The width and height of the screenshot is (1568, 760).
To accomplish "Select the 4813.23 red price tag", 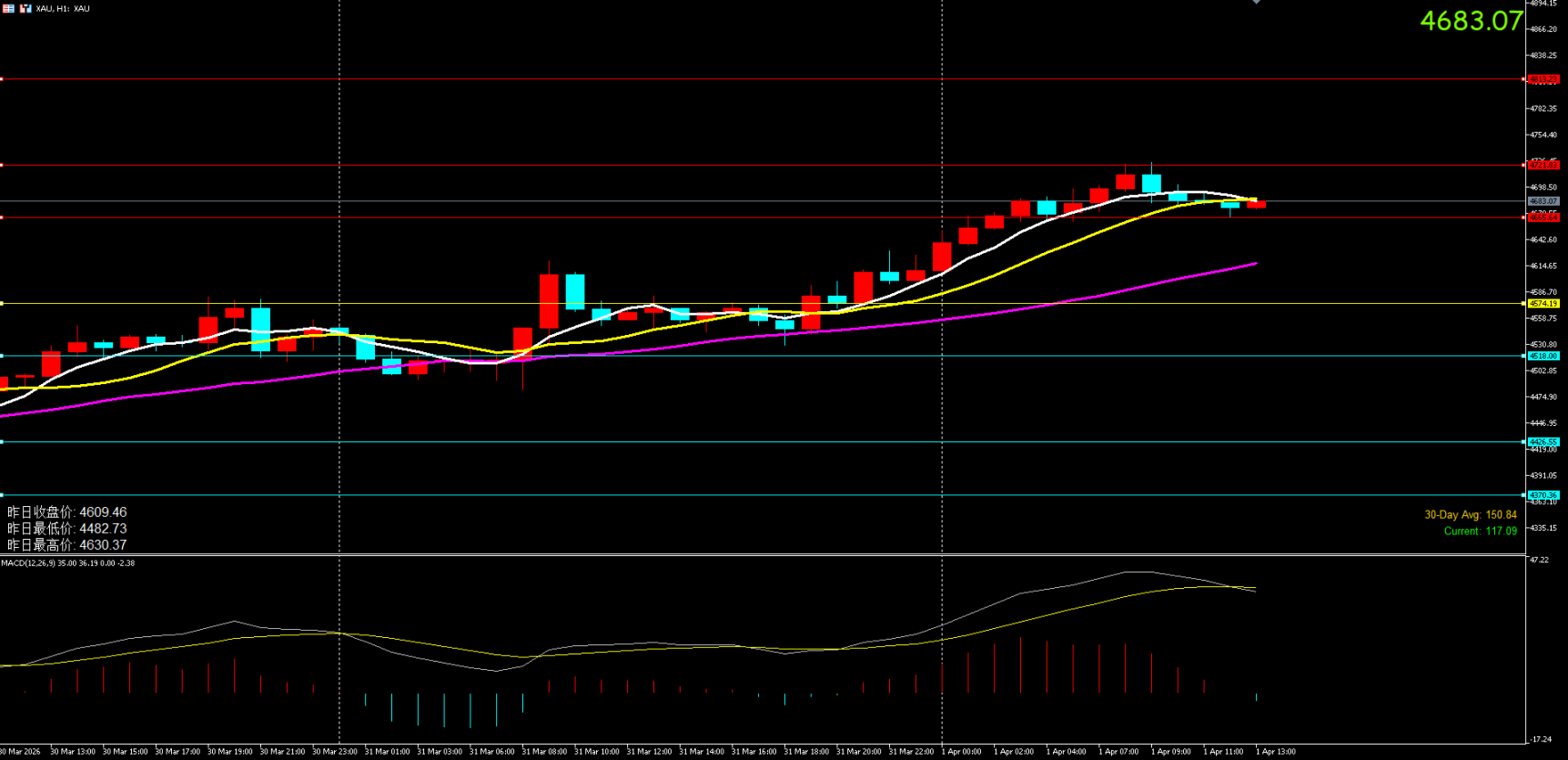I will click(x=1543, y=79).
